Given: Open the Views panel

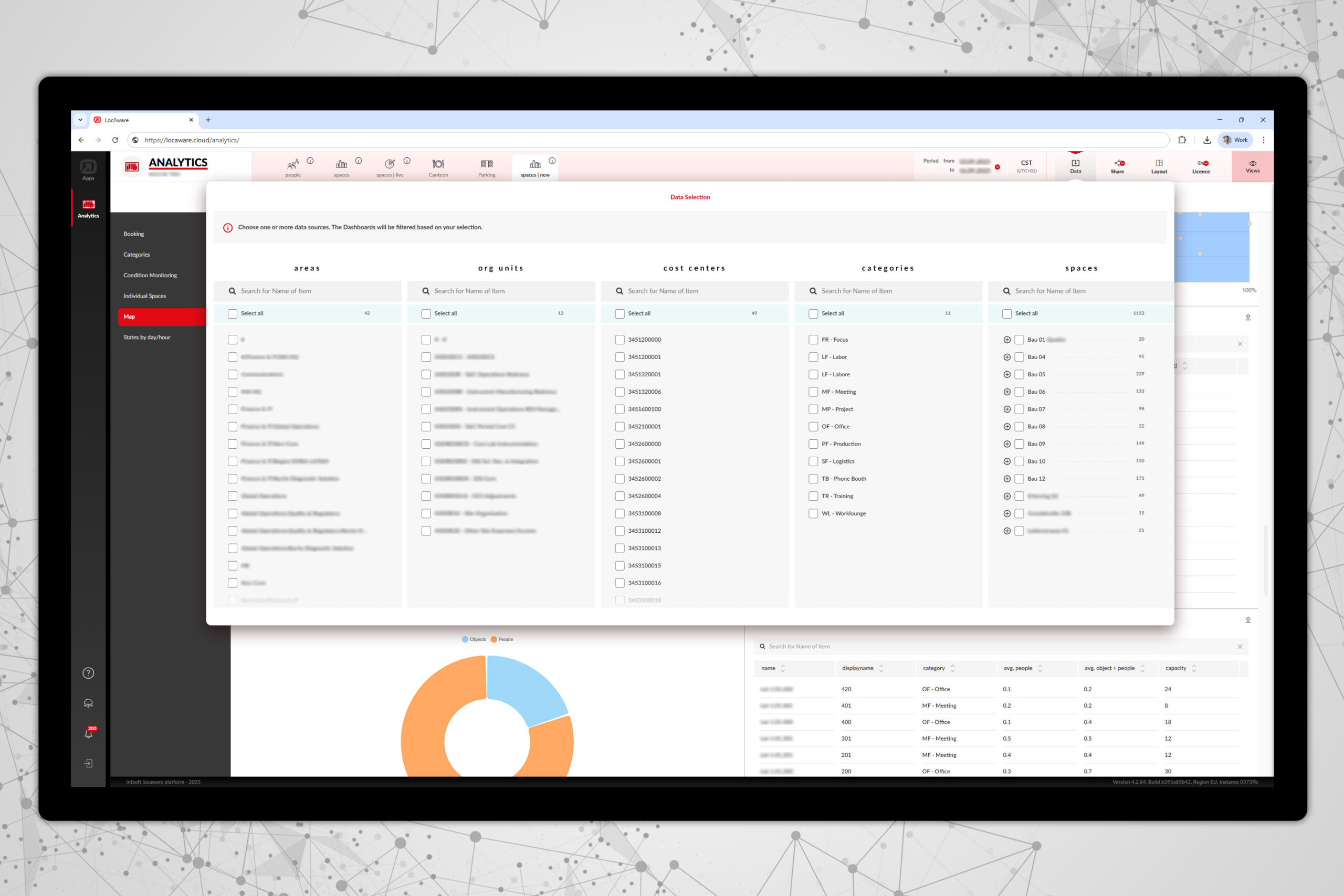Looking at the screenshot, I should click(x=1252, y=166).
